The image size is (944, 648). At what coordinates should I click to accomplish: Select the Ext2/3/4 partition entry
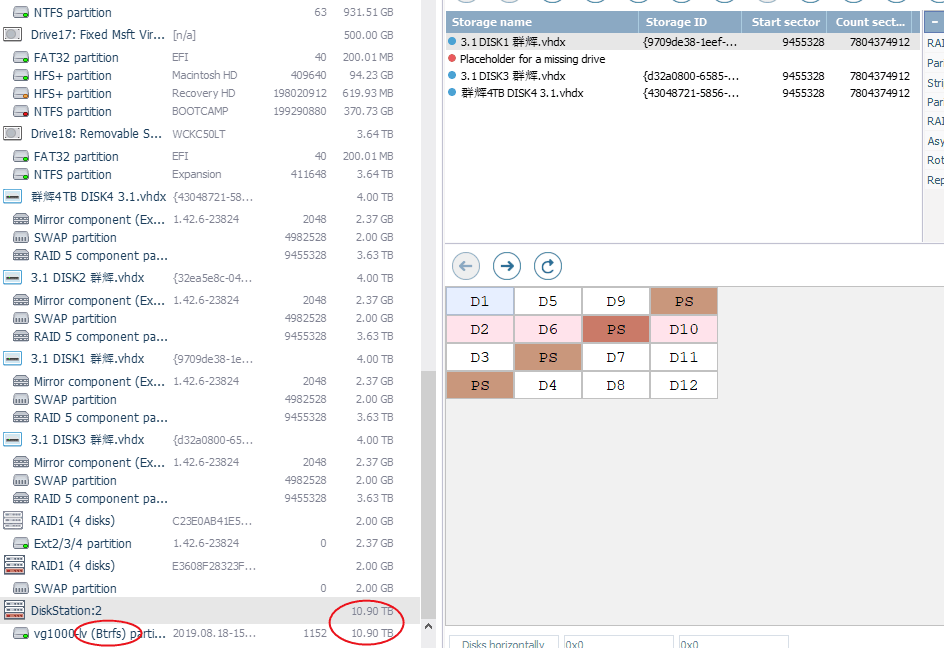tap(82, 544)
